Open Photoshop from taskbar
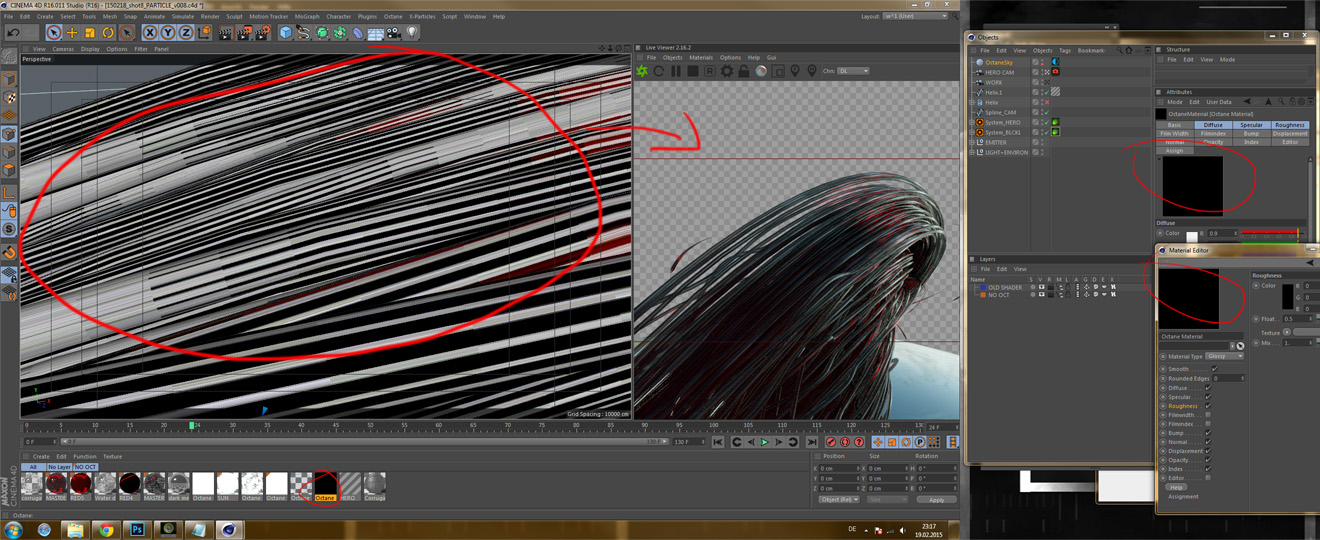Screen dimensions: 1320x540 coord(137,529)
